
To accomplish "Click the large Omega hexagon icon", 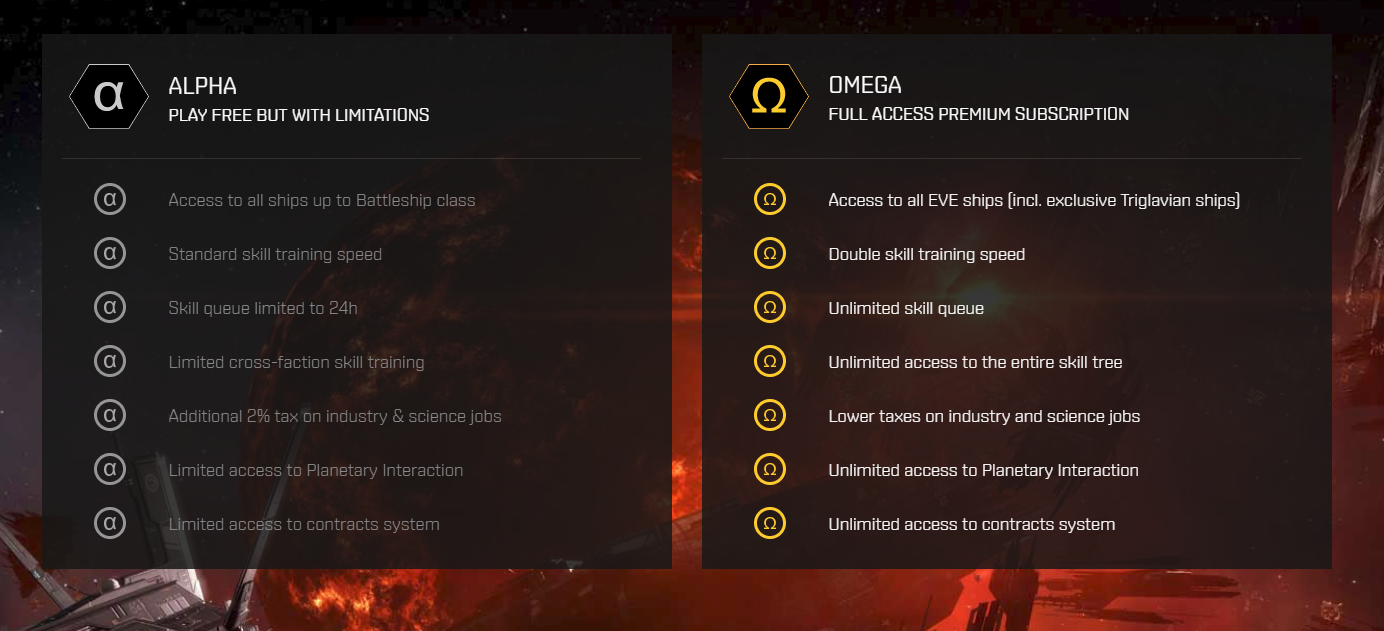I will click(769, 97).
